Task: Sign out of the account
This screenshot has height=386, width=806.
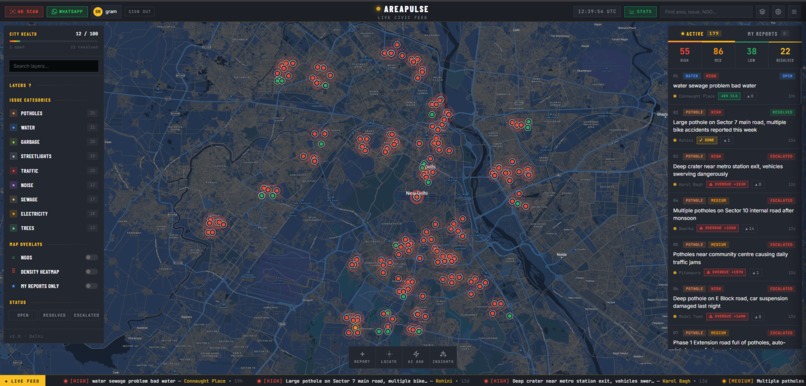Action: tap(139, 11)
